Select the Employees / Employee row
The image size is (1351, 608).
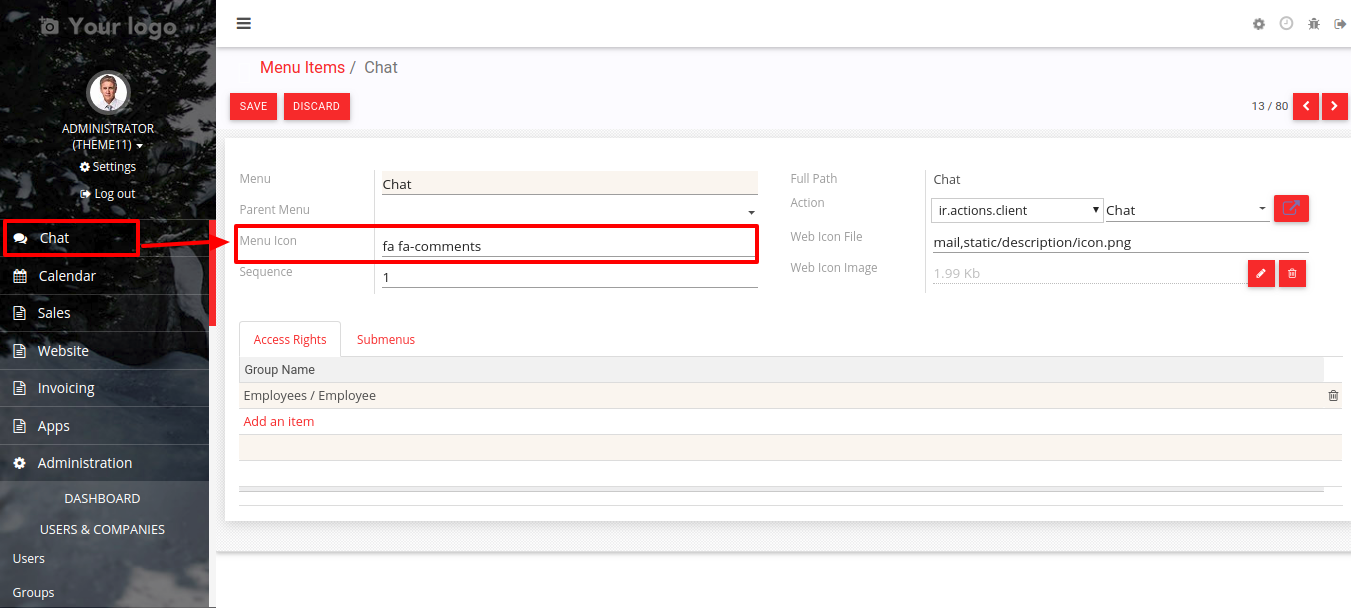pos(790,396)
